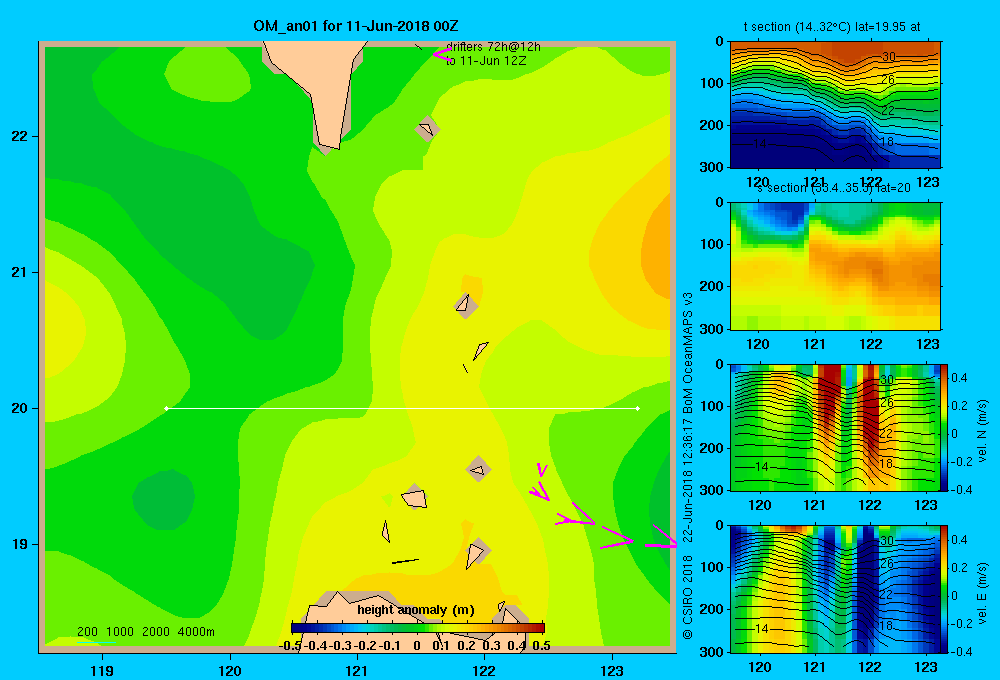Viewport: 1000px width, 680px height.
Task: Click the title OM_an01 for 11-Jun-2018 00Z
Action: click(x=355, y=26)
